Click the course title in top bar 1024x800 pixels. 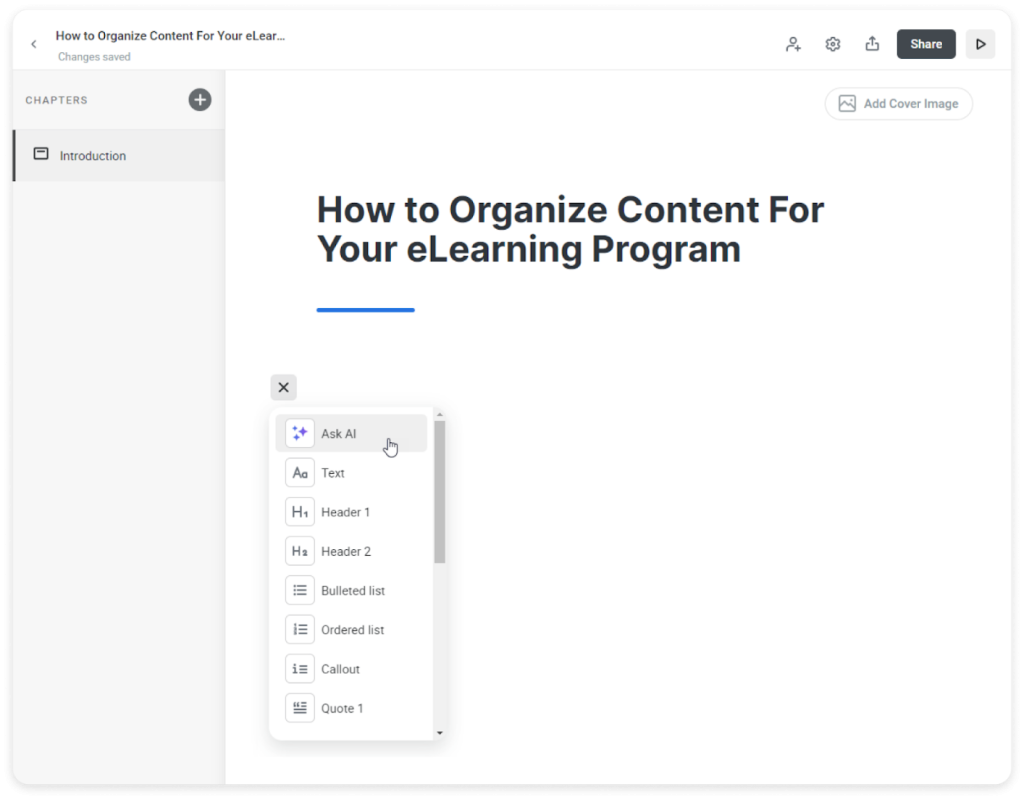coord(170,36)
